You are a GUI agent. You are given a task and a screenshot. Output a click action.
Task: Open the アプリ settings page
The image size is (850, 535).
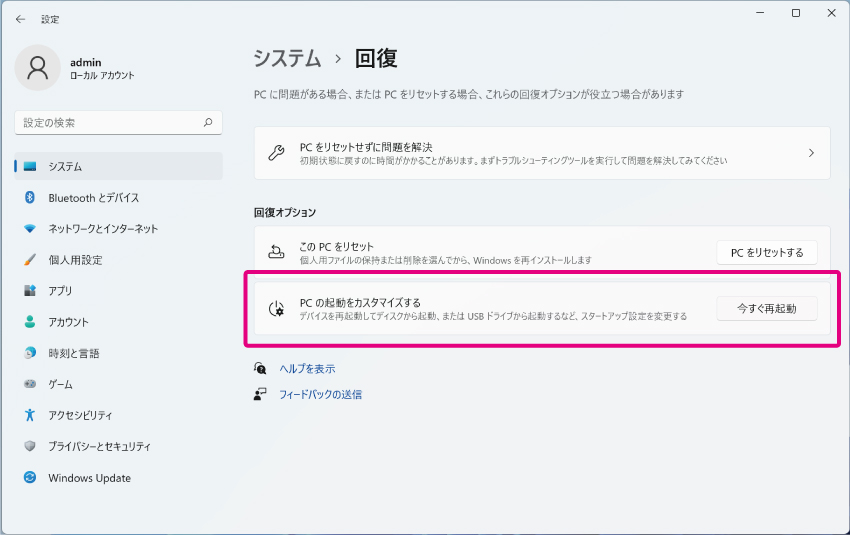point(118,291)
